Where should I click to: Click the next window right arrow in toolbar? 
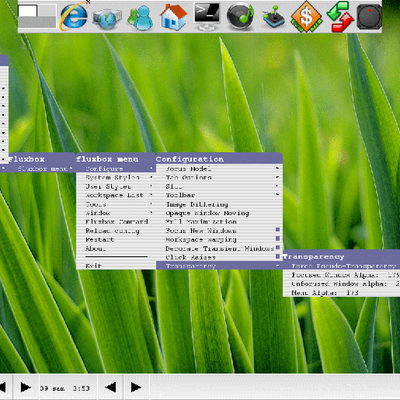click(136, 387)
